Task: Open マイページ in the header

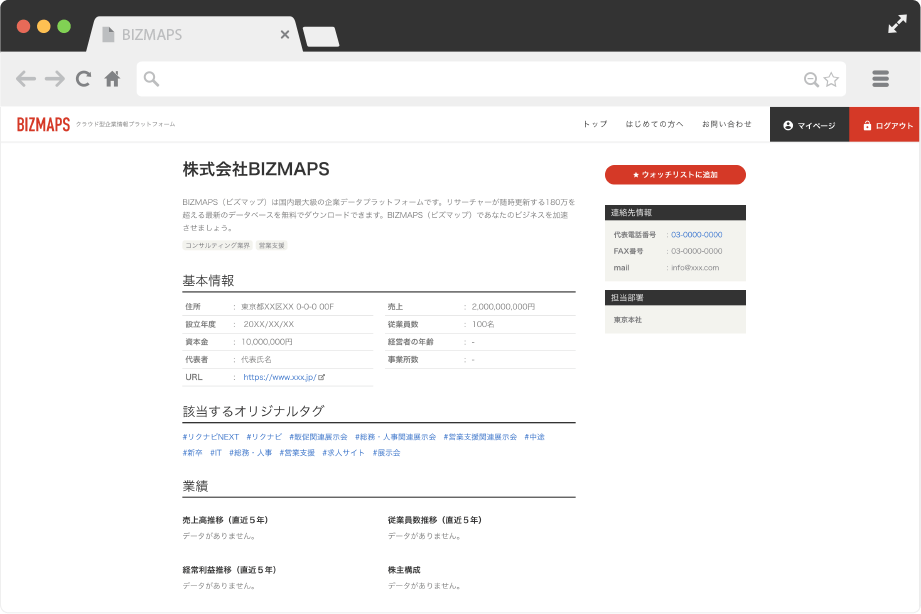Action: (x=809, y=125)
